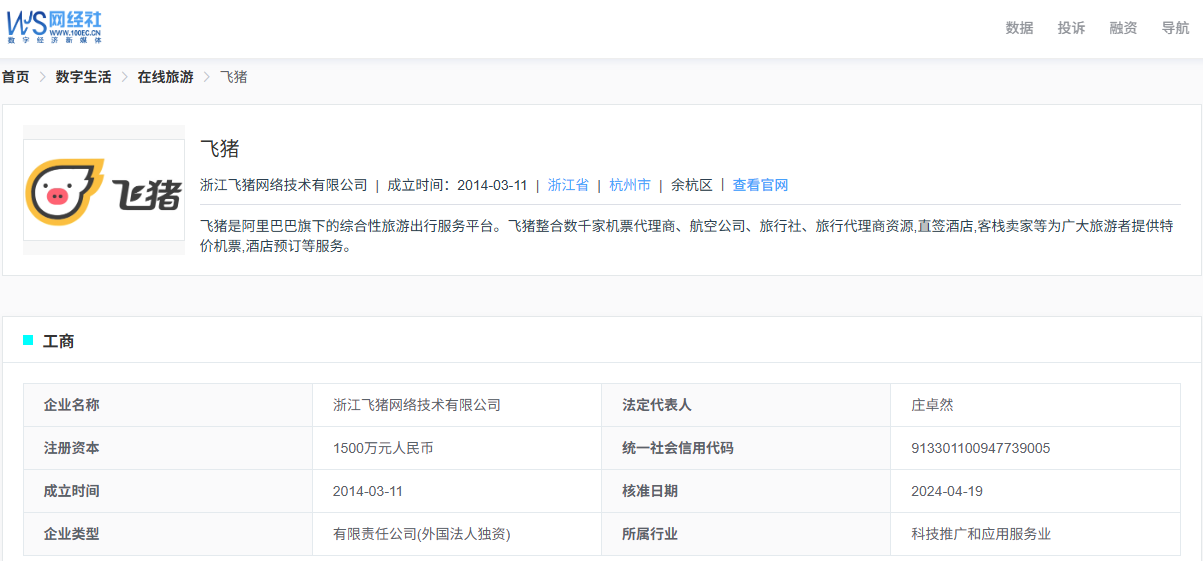The image size is (1203, 561).
Task: Open the 网经社 site logo
Action: tap(55, 27)
